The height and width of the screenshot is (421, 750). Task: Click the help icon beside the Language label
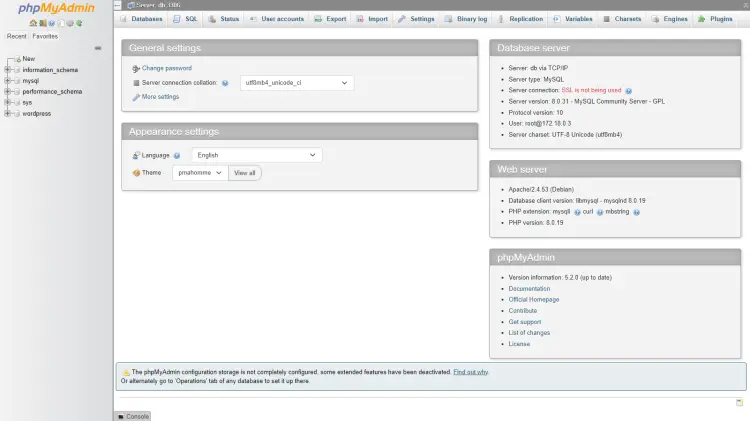tap(177, 155)
